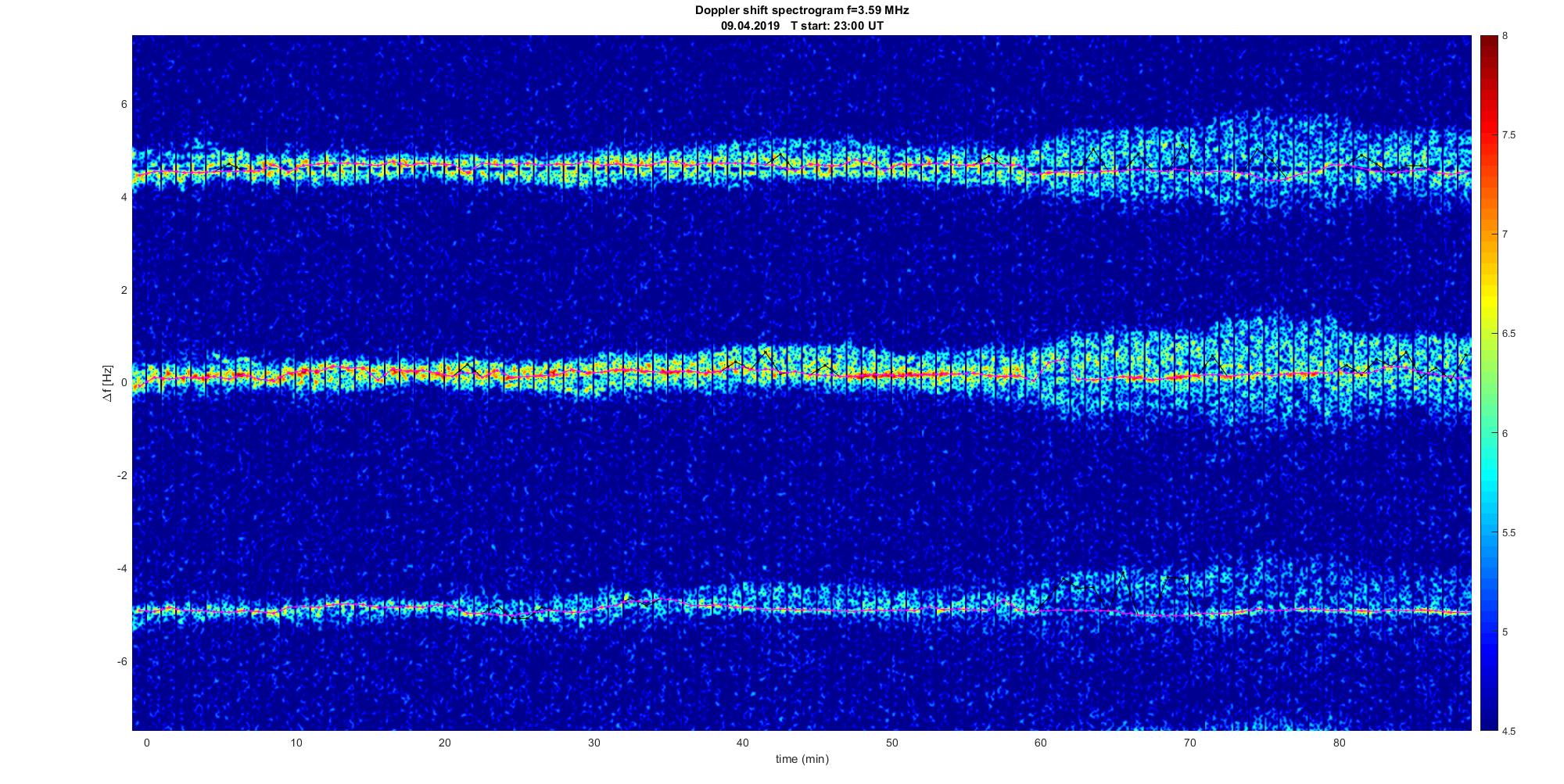
Task: Click the y-axis tick label '-2'
Action: pyautogui.click(x=122, y=476)
